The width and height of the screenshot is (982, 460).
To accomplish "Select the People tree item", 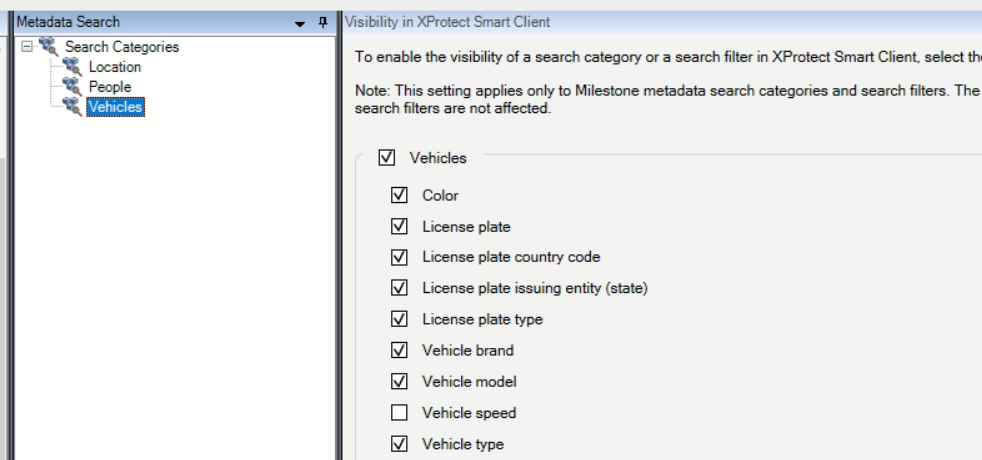I will tap(110, 87).
